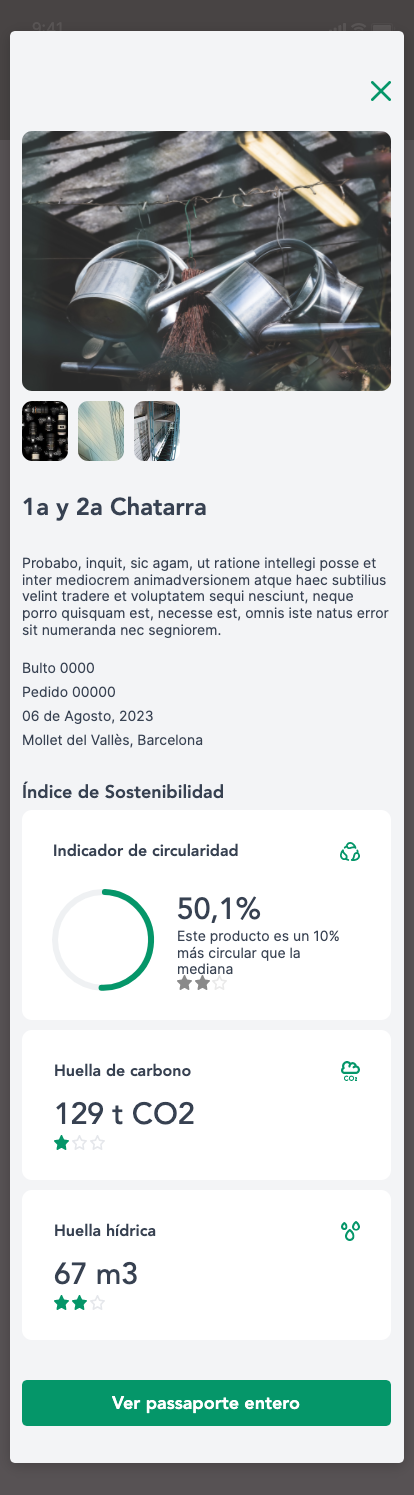Viewport: 414px width, 1495px height.
Task: Click the 50,1% circularity value
Action: (219, 908)
